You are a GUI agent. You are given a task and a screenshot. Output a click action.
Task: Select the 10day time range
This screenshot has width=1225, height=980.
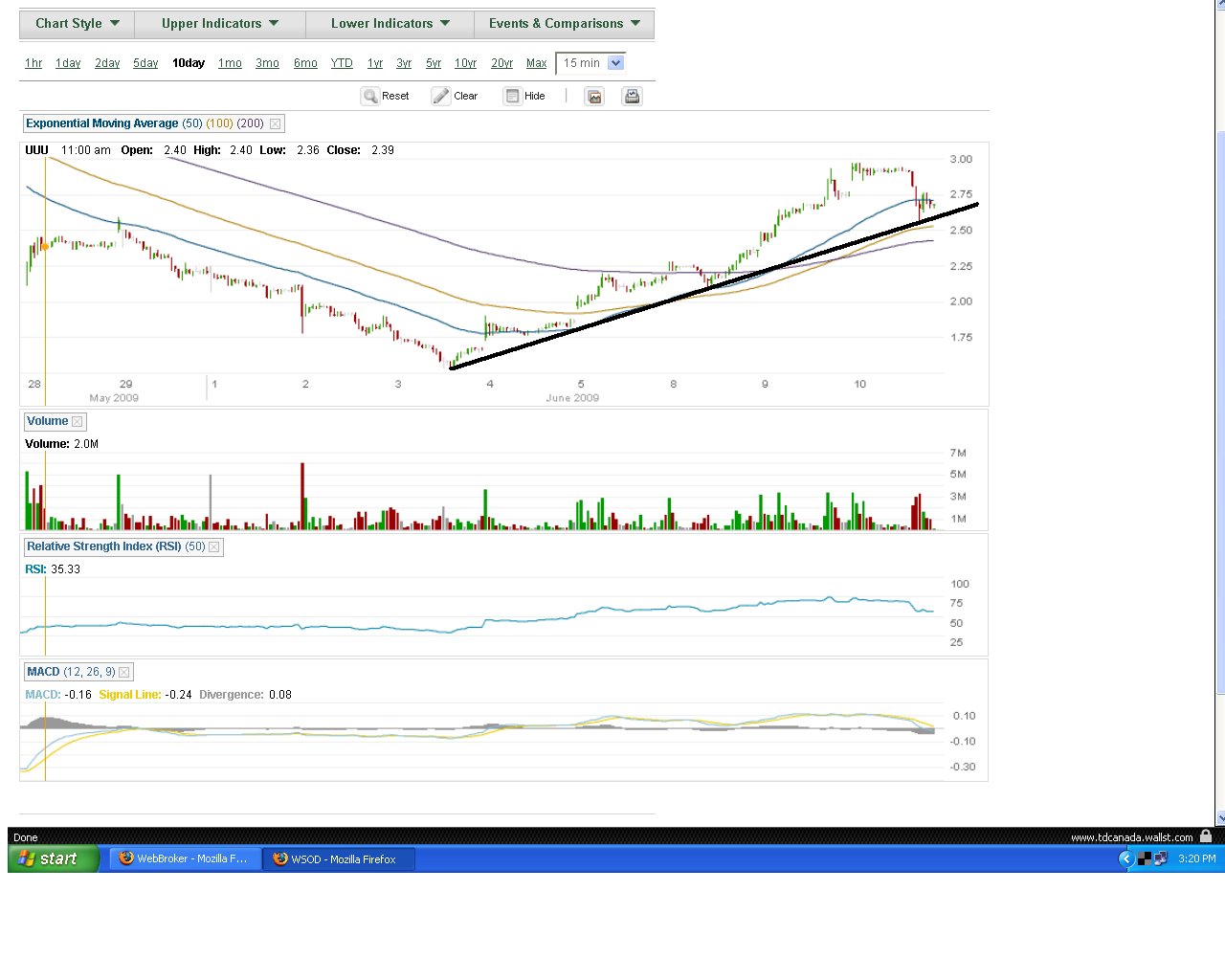click(x=189, y=63)
